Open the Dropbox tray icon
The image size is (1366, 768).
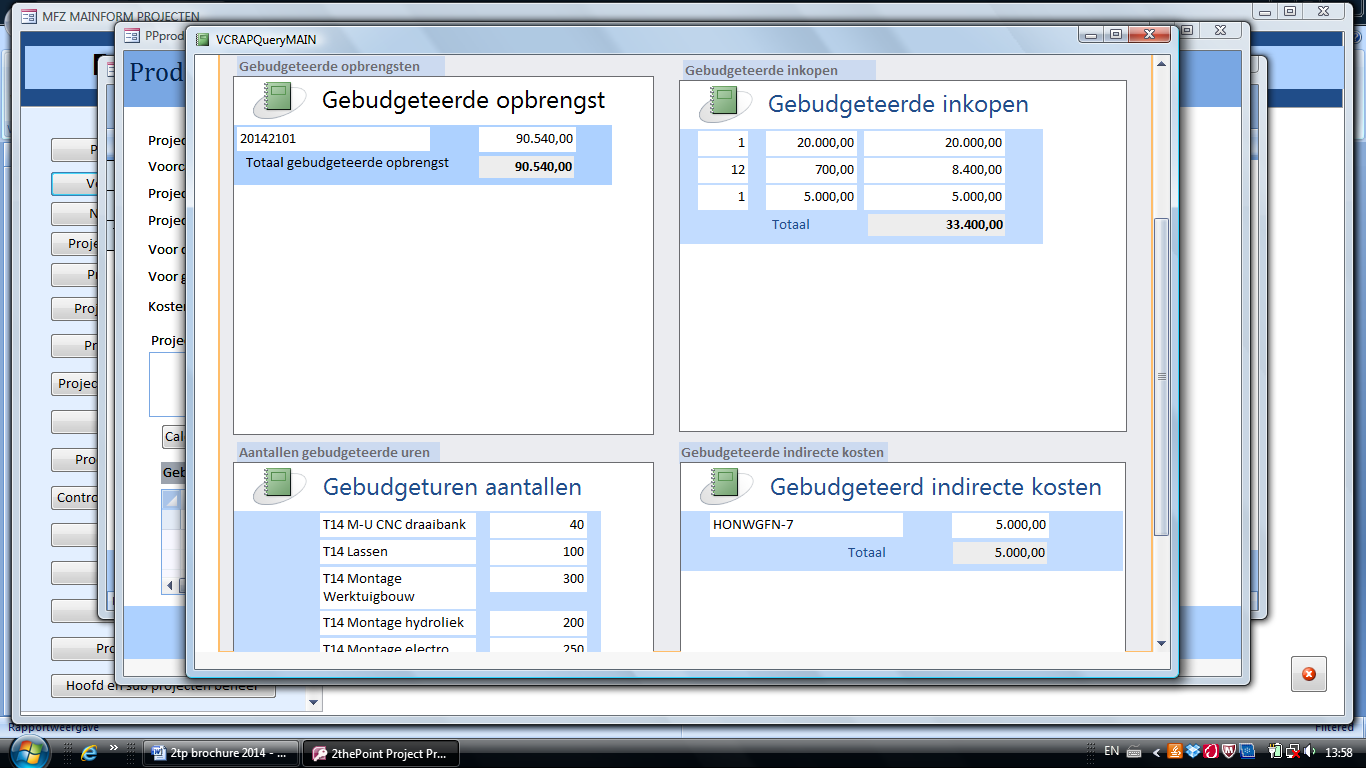pyautogui.click(x=1193, y=751)
